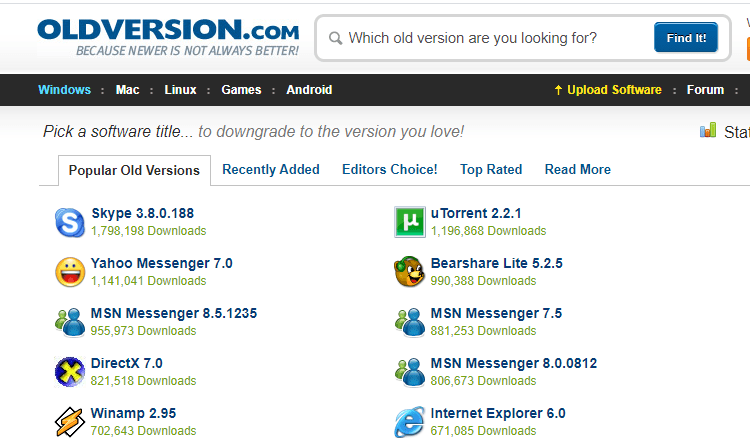750x447 pixels.
Task: Open MSN Messenger 7.5 link
Action: point(496,313)
